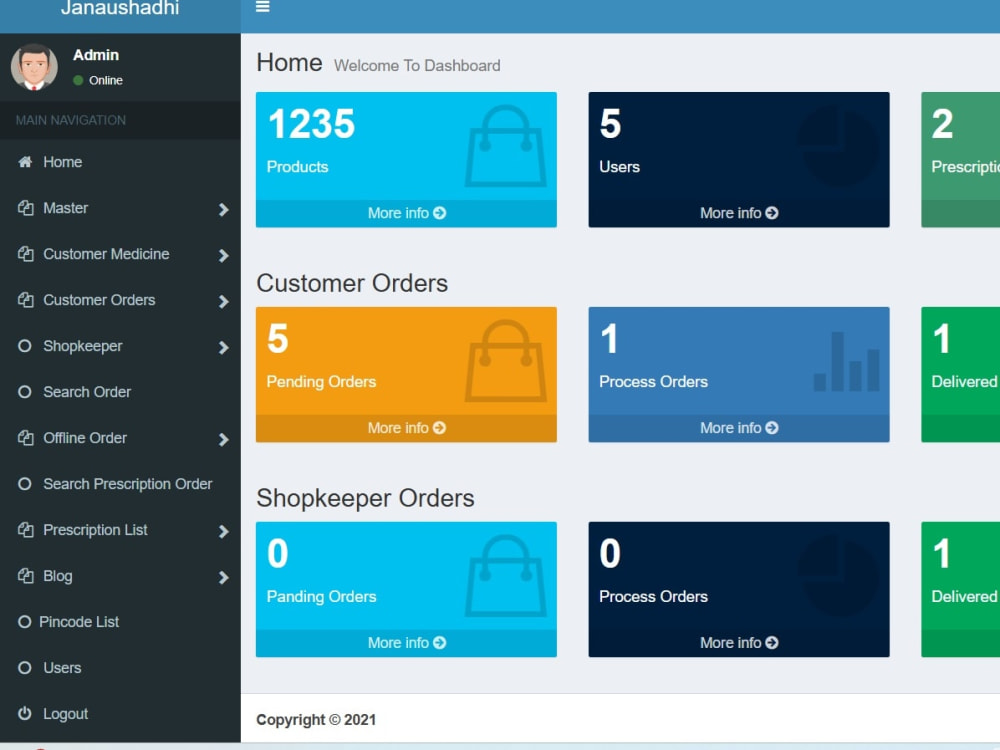1000x750 pixels.
Task: Click the bar chart icon on Customer Process Orders card
Action: tap(846, 361)
